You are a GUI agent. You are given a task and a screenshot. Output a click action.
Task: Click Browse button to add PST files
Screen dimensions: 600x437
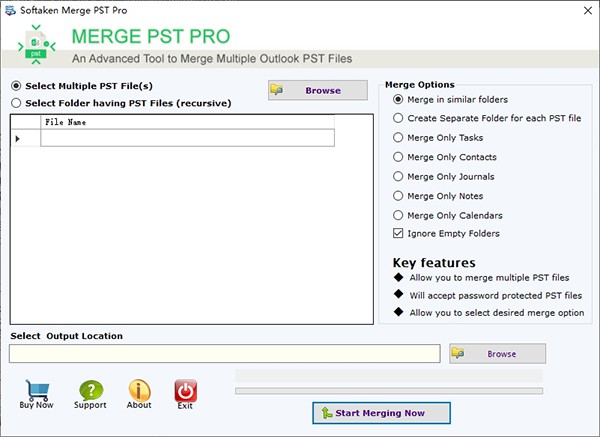pyautogui.click(x=318, y=90)
